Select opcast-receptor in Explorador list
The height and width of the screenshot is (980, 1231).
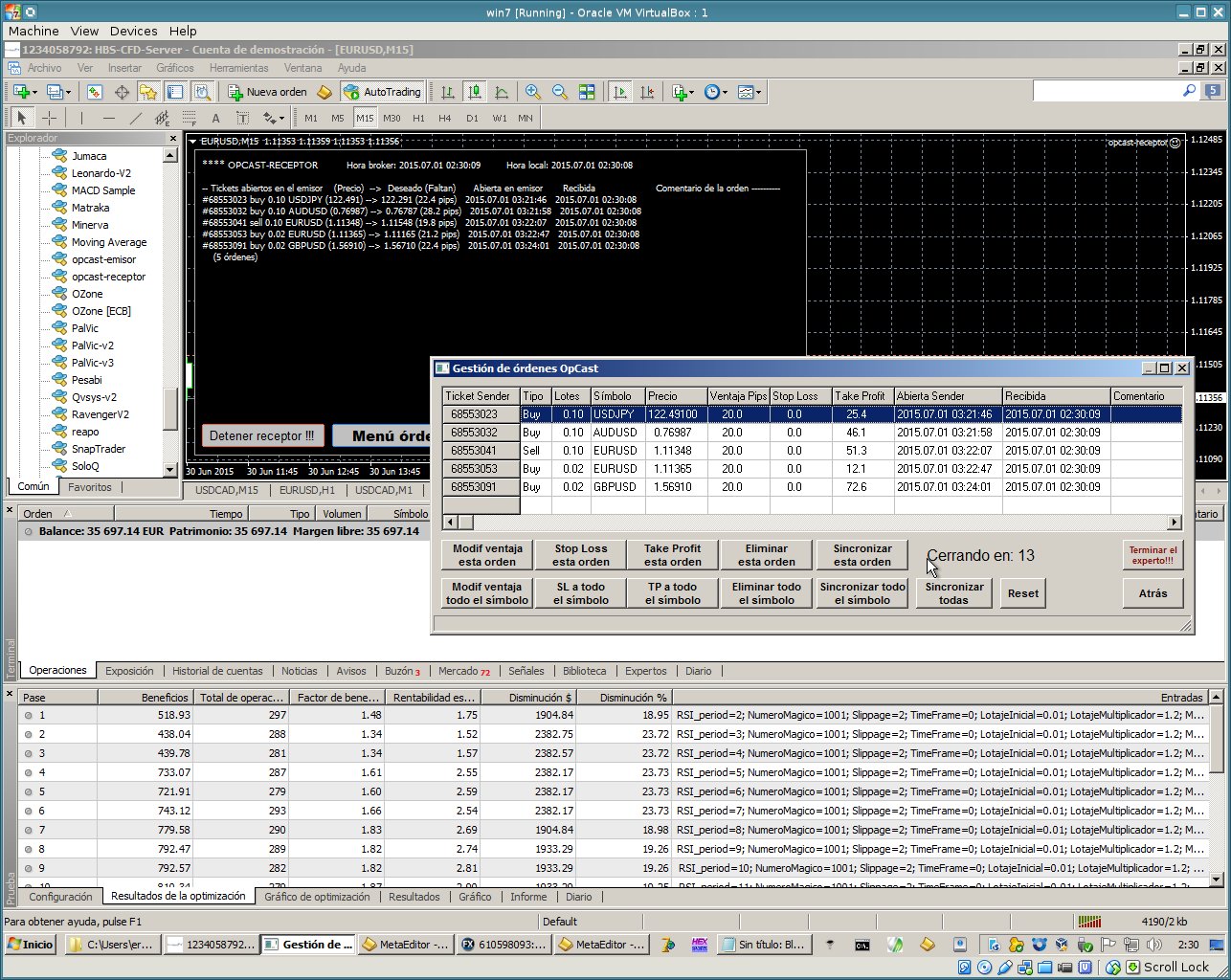pyautogui.click(x=108, y=277)
